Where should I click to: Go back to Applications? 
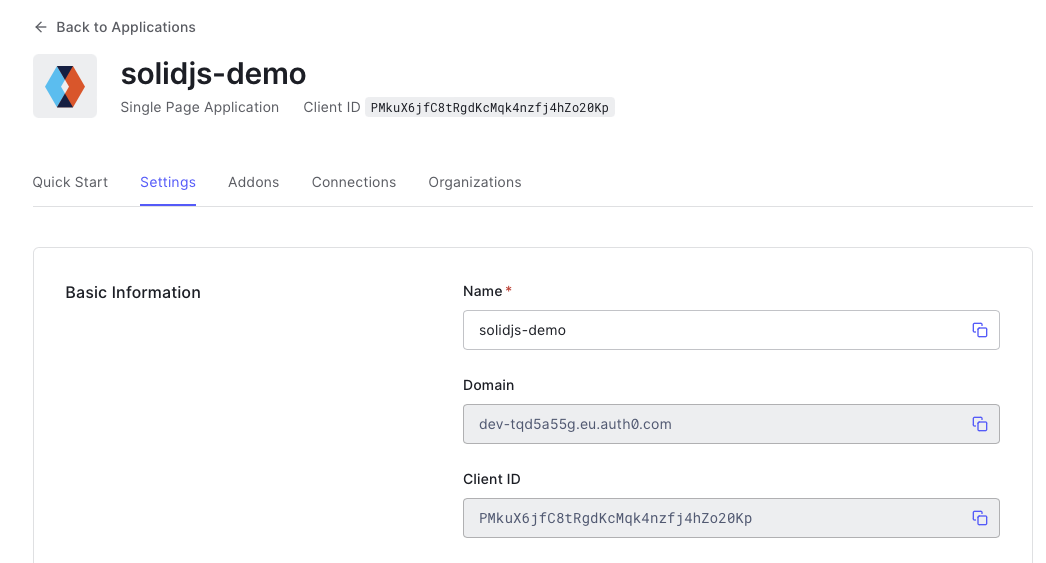[115, 27]
